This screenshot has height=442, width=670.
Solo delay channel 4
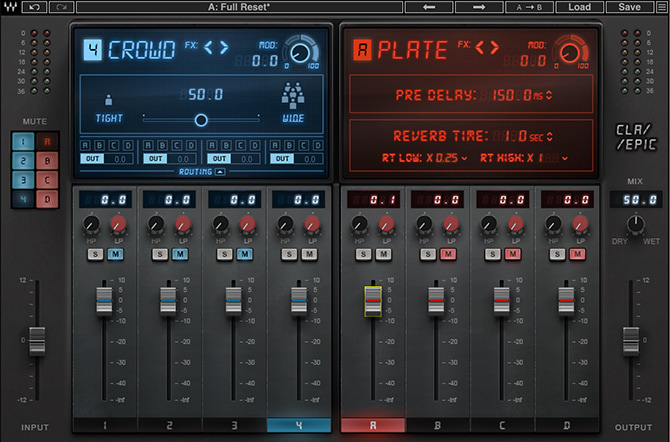coord(289,254)
